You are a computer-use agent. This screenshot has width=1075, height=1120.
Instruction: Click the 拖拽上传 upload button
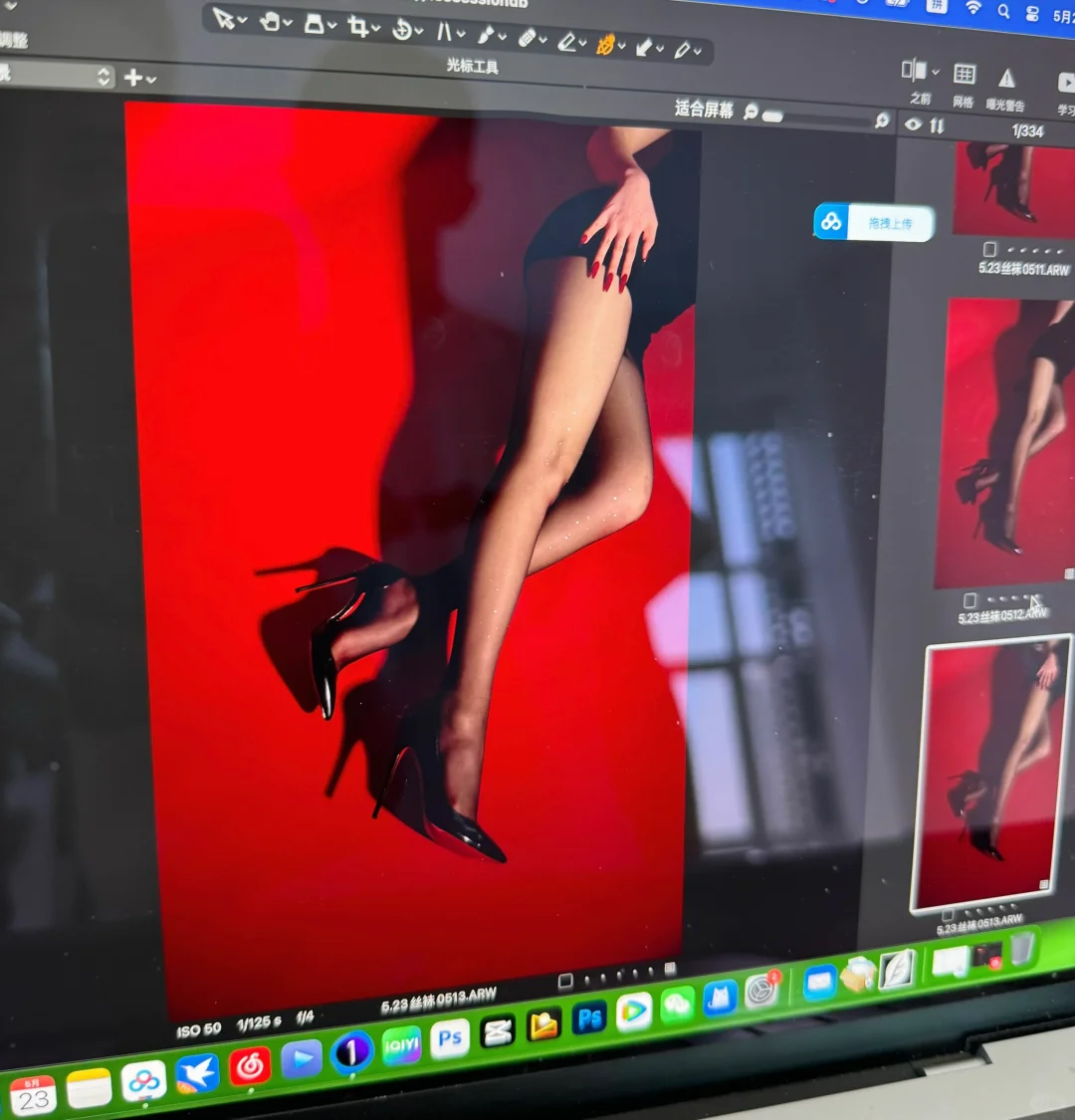(890, 224)
